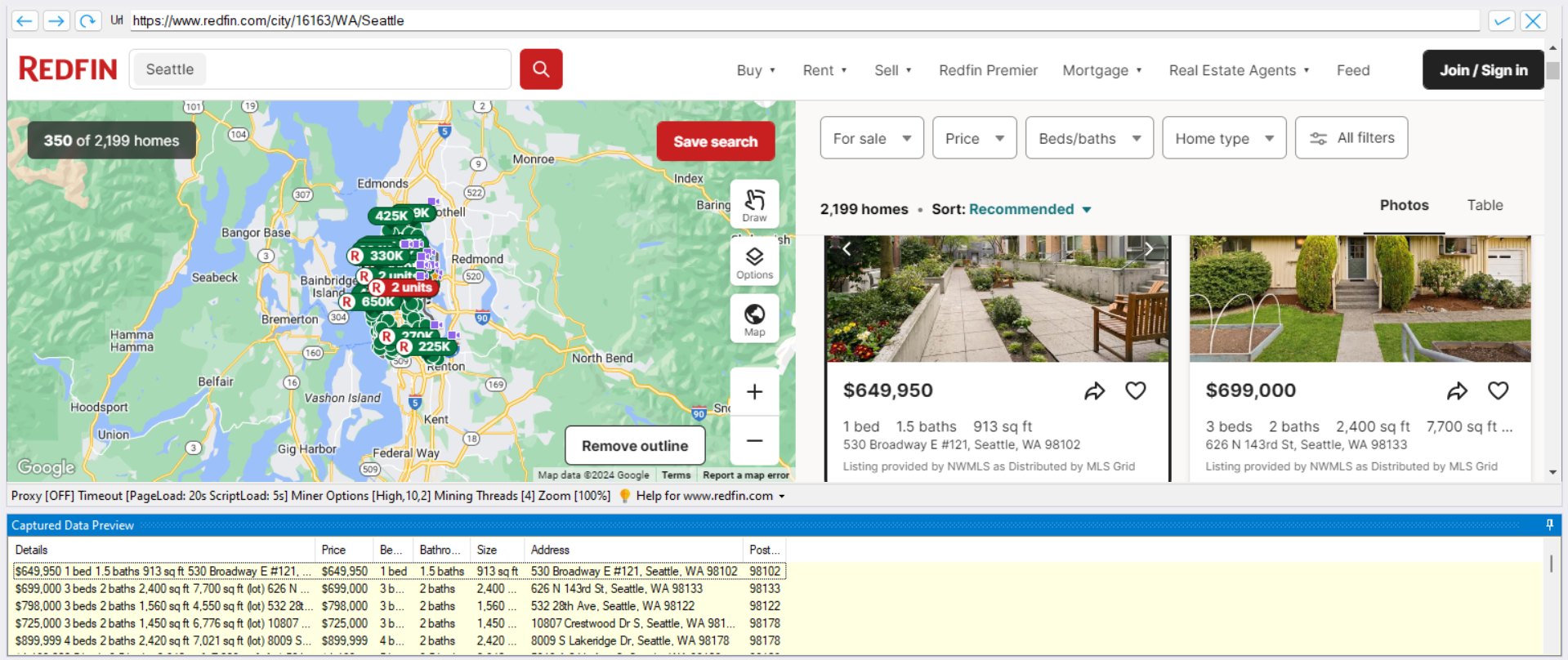
Task: Expand the Buy menu
Action: point(756,70)
